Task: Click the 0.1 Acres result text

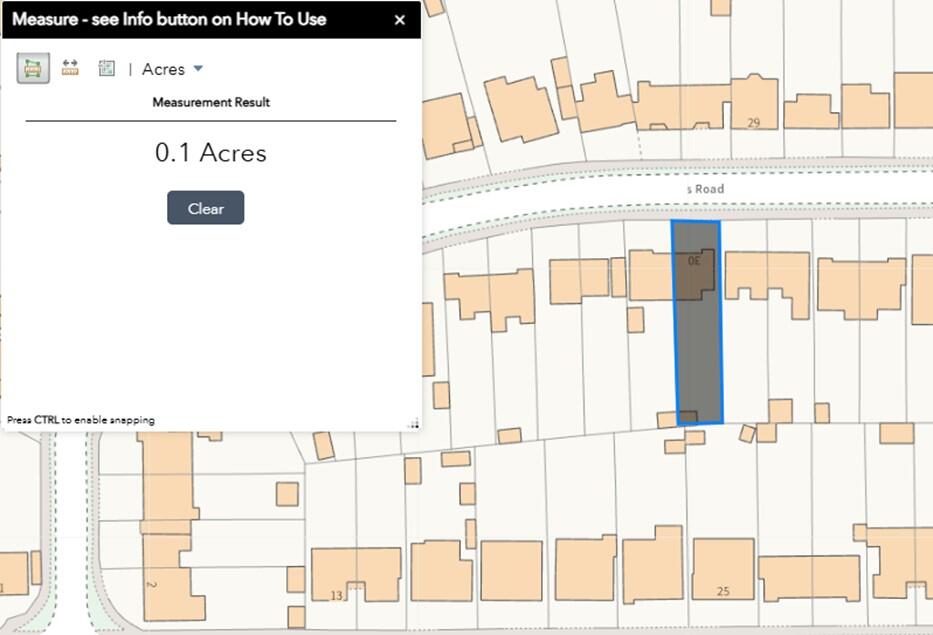Action: coord(210,153)
